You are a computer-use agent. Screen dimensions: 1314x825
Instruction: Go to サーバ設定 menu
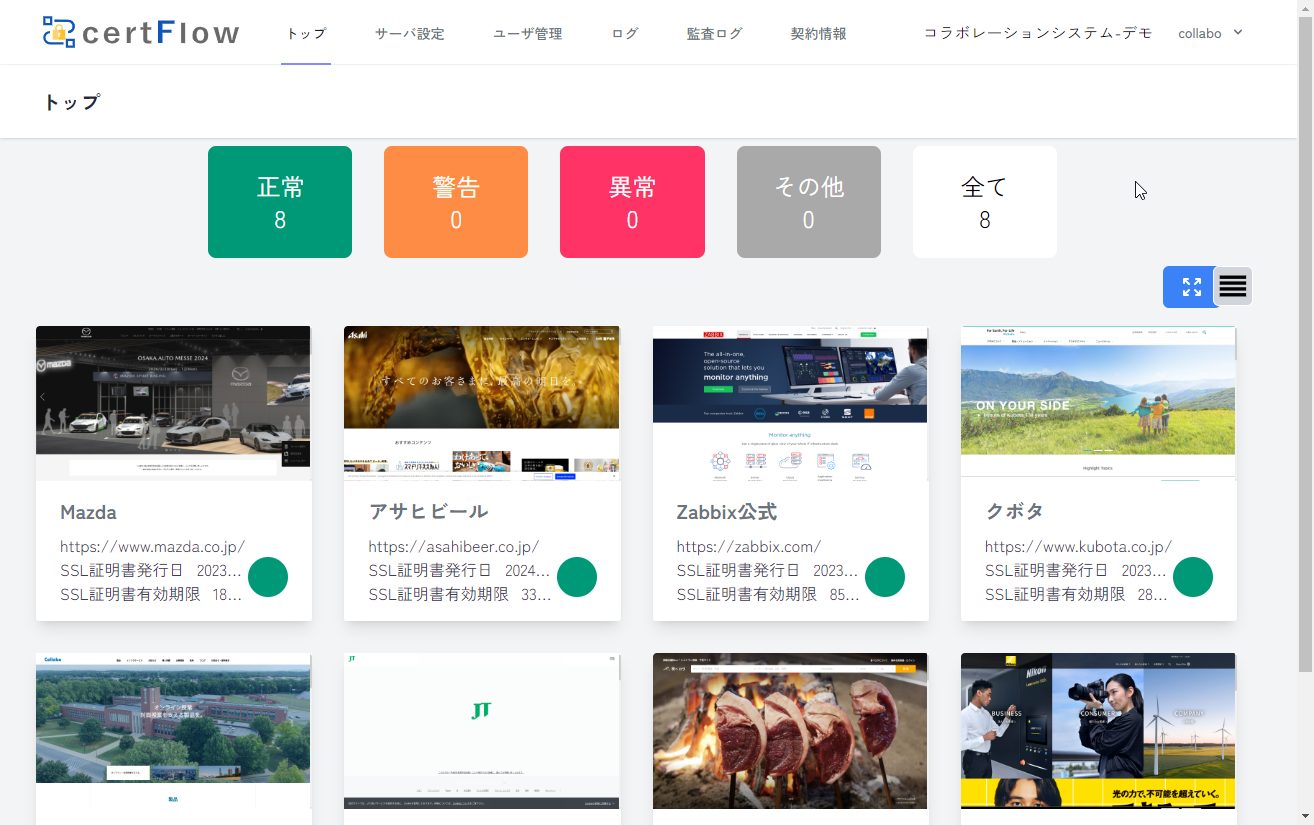point(410,33)
